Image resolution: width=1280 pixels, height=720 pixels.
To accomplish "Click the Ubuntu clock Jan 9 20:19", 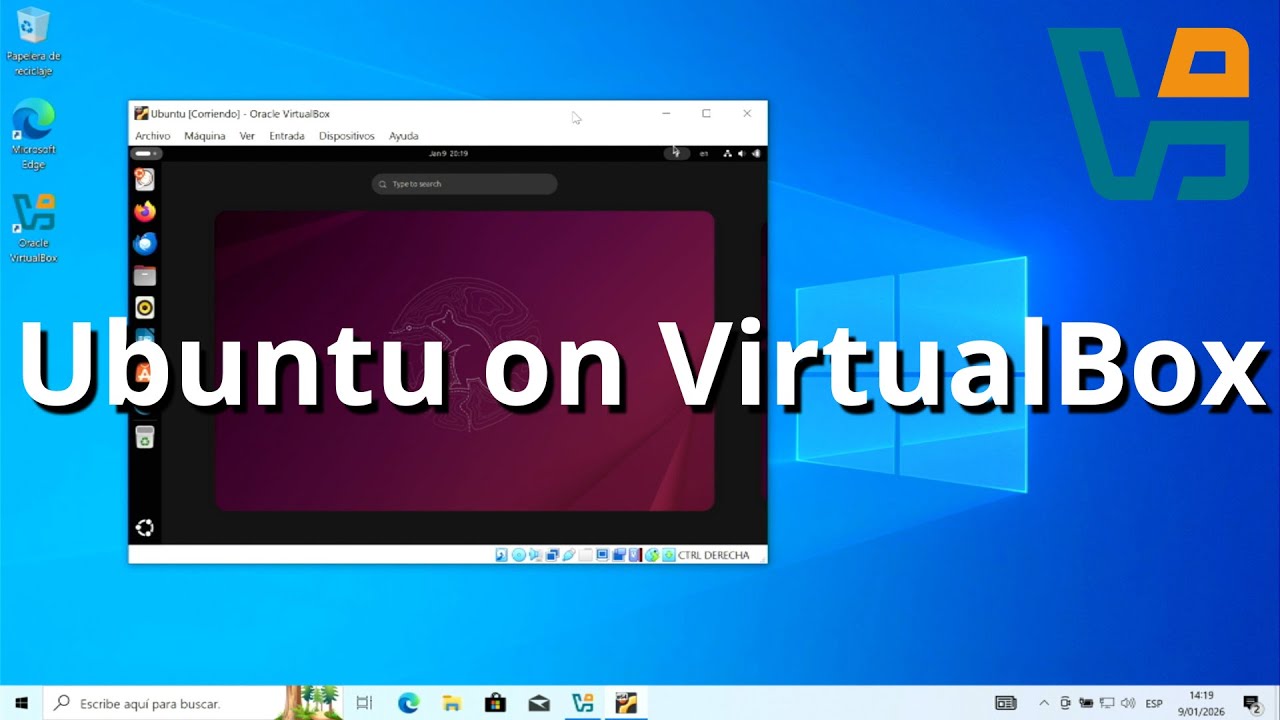I will 448,153.
